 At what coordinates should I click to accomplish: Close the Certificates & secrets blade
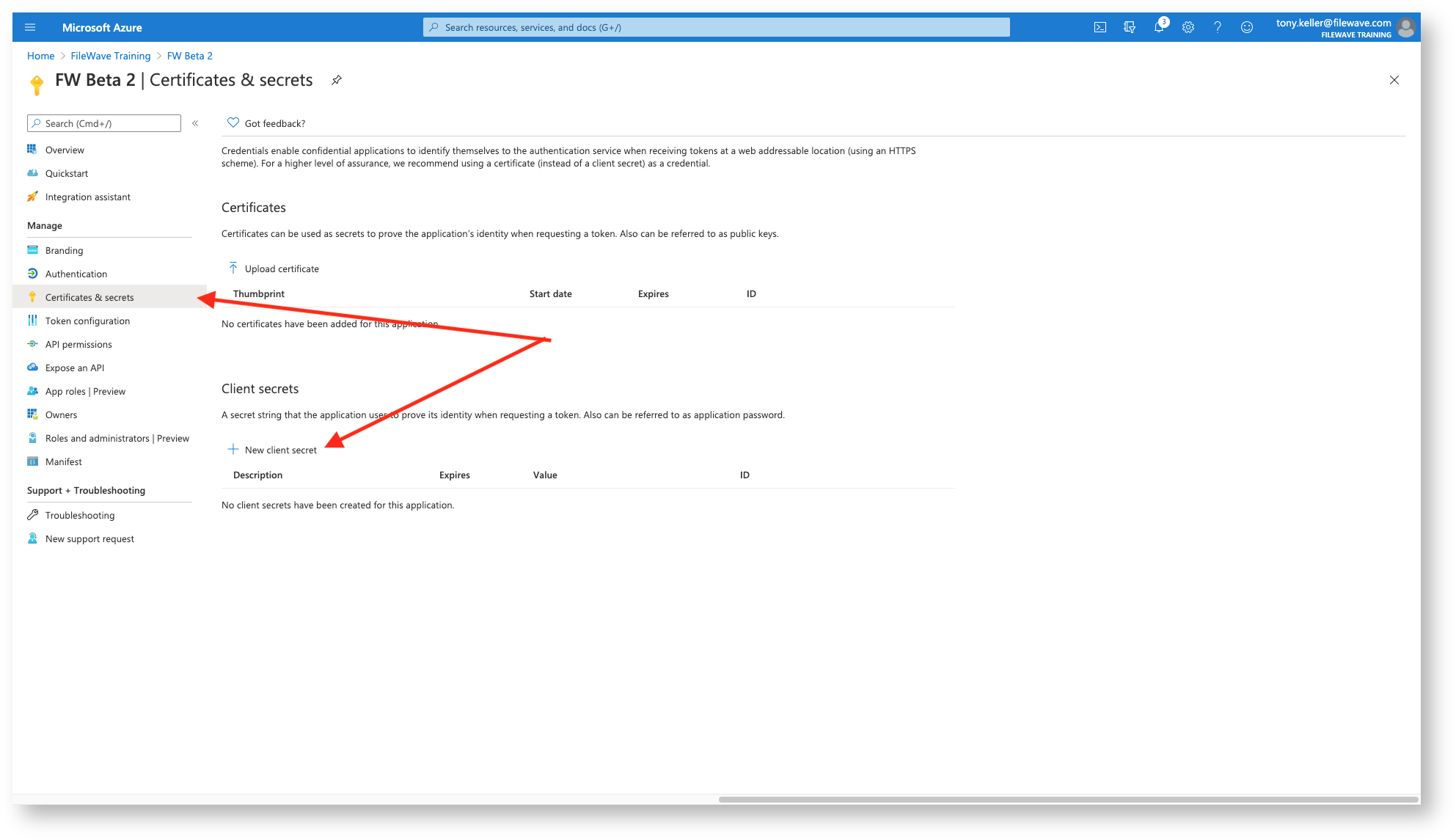1394,80
